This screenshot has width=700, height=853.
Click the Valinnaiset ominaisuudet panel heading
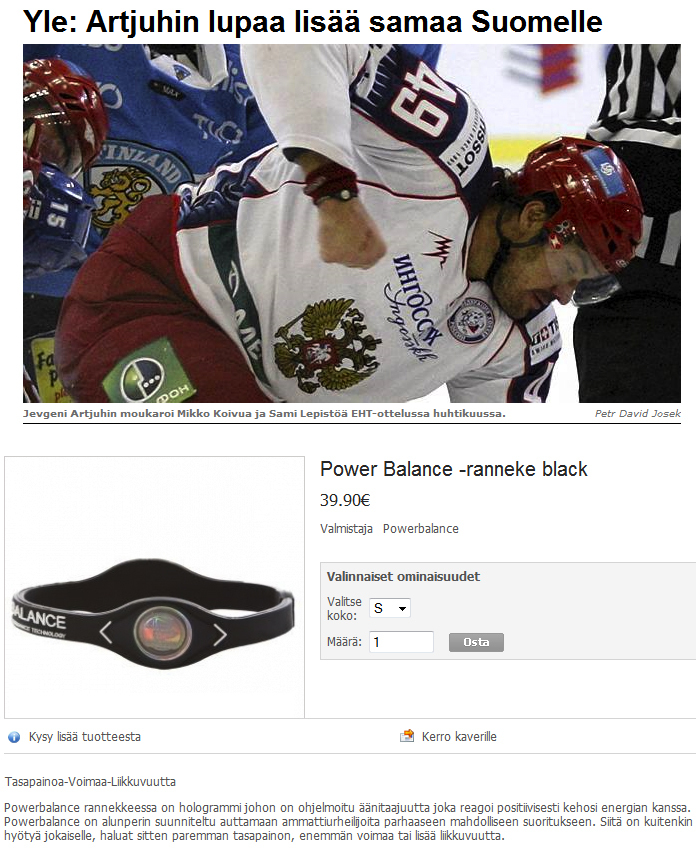tap(403, 577)
